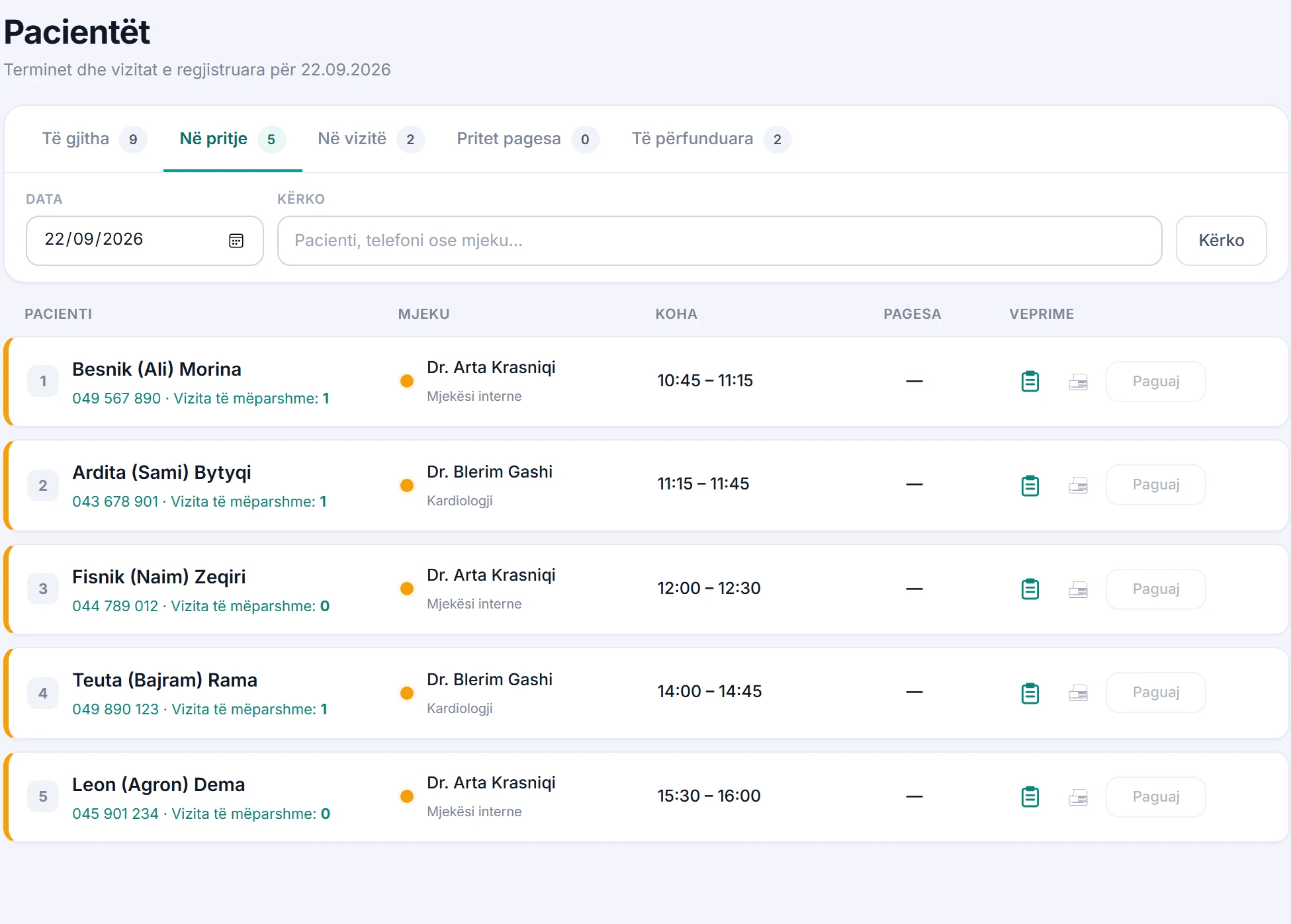Click printer icon in Besnik Morina row
The image size is (1291, 924).
(1079, 382)
